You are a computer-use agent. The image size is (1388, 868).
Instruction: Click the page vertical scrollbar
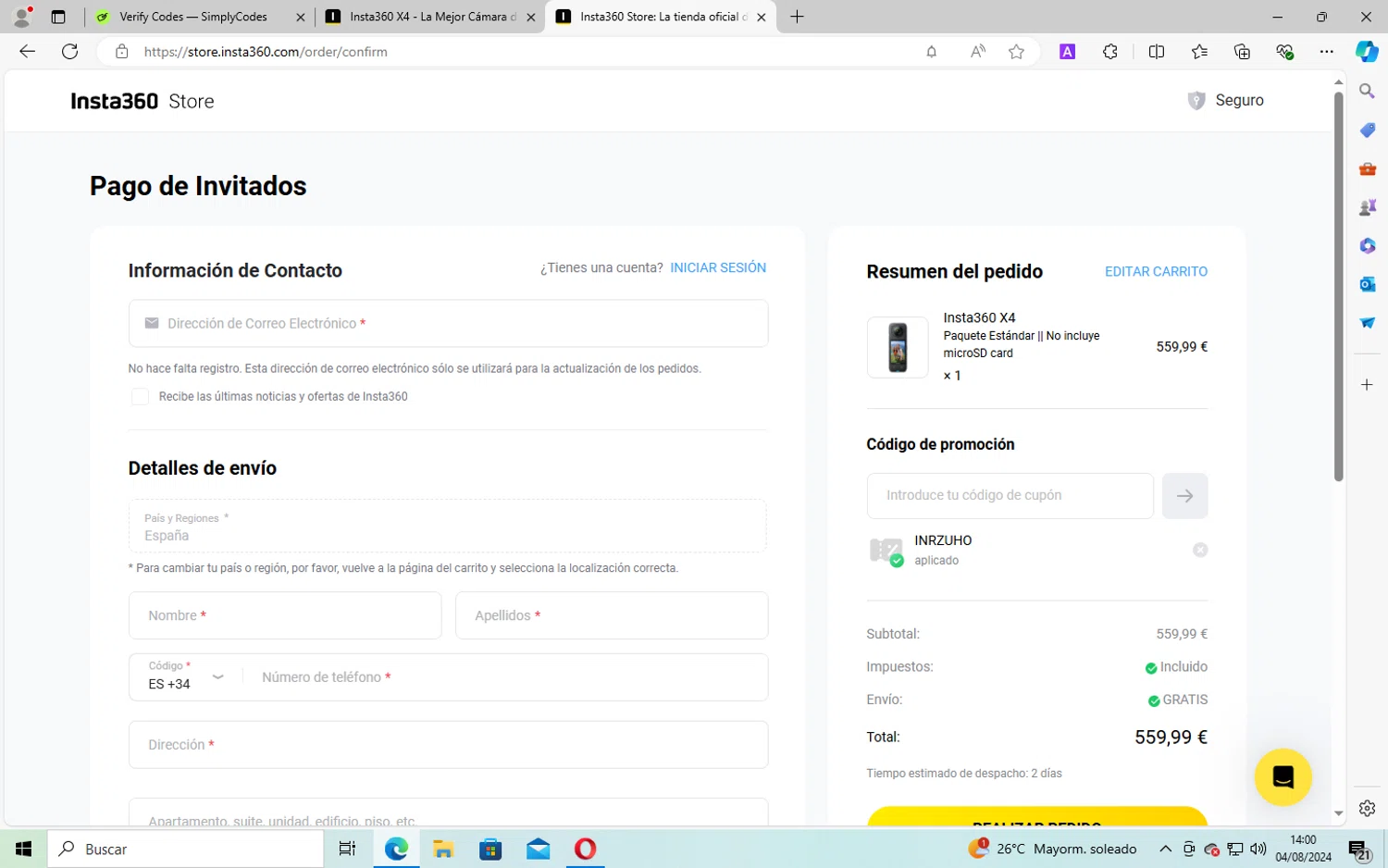1338,287
